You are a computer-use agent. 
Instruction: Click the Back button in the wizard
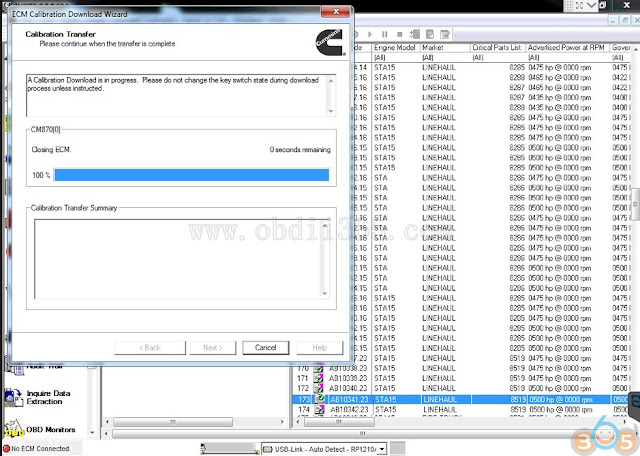click(x=150, y=348)
